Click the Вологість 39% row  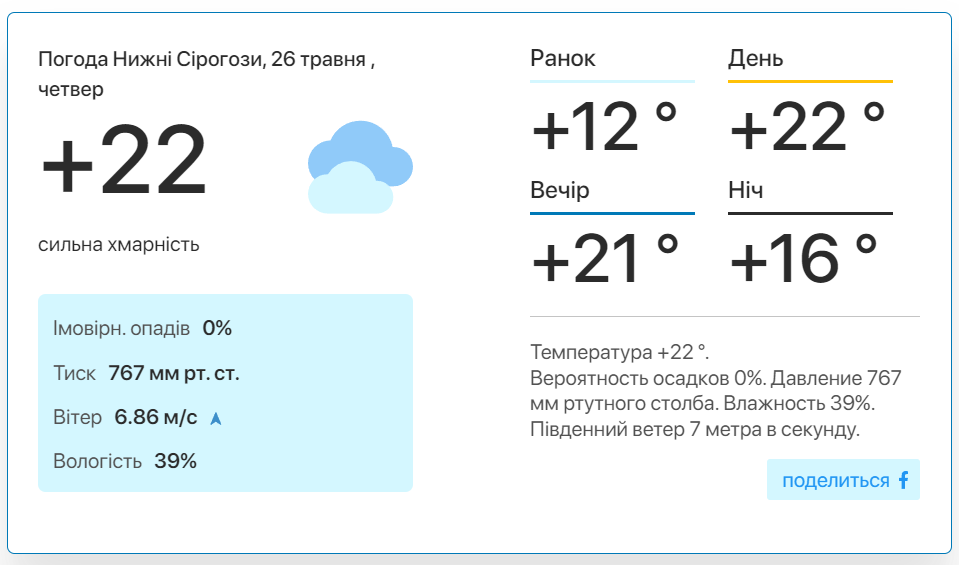tap(125, 461)
